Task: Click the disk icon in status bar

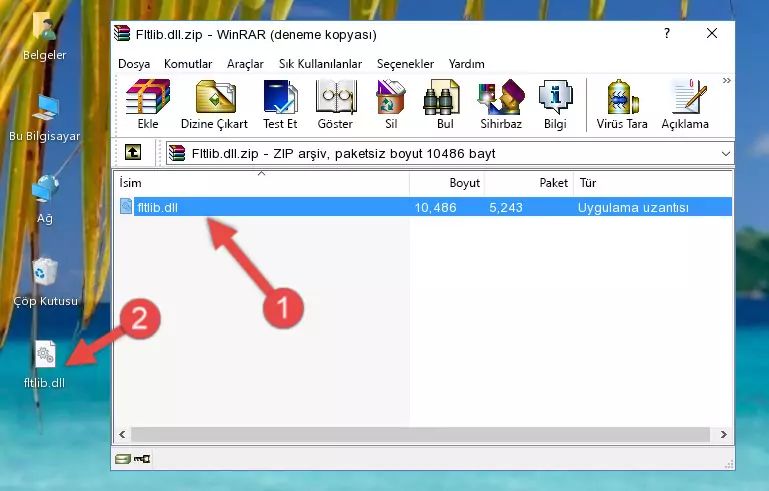Action: (x=123, y=459)
